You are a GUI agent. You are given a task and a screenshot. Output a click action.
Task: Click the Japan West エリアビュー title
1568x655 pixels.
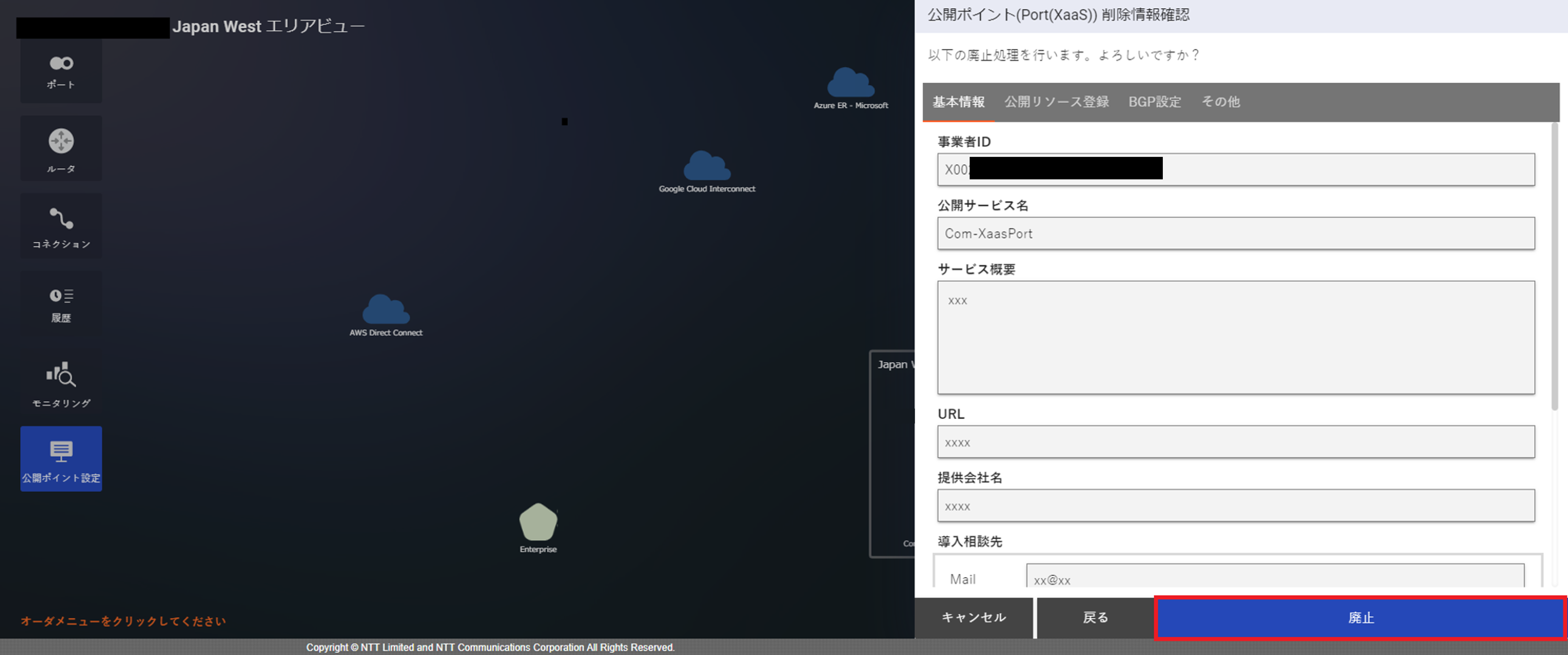click(268, 26)
